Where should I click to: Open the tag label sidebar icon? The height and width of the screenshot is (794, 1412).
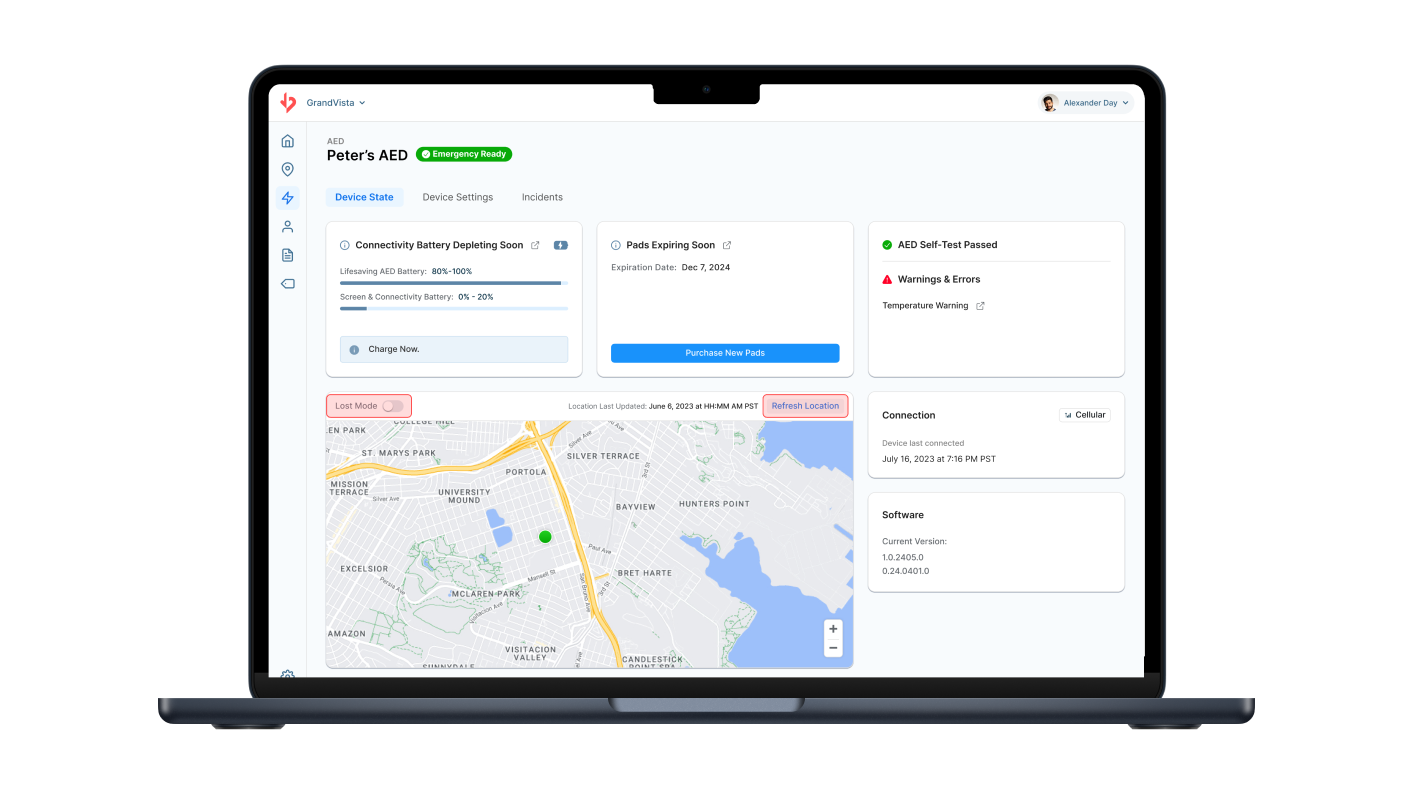[x=288, y=284]
